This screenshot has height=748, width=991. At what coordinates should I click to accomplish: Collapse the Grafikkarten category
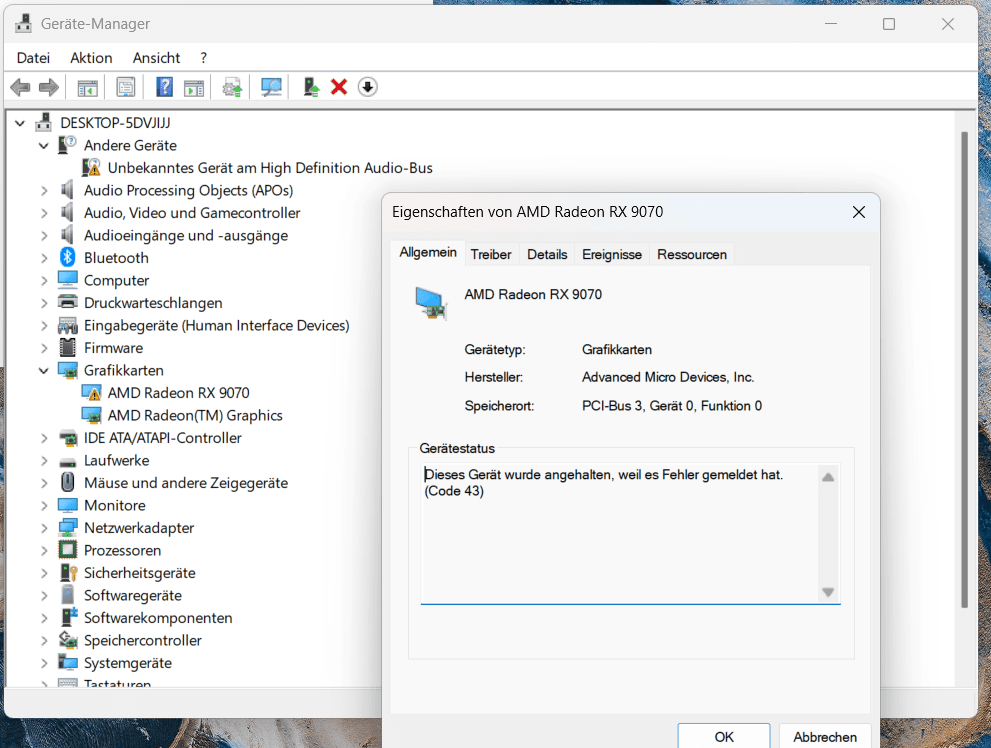[x=44, y=370]
